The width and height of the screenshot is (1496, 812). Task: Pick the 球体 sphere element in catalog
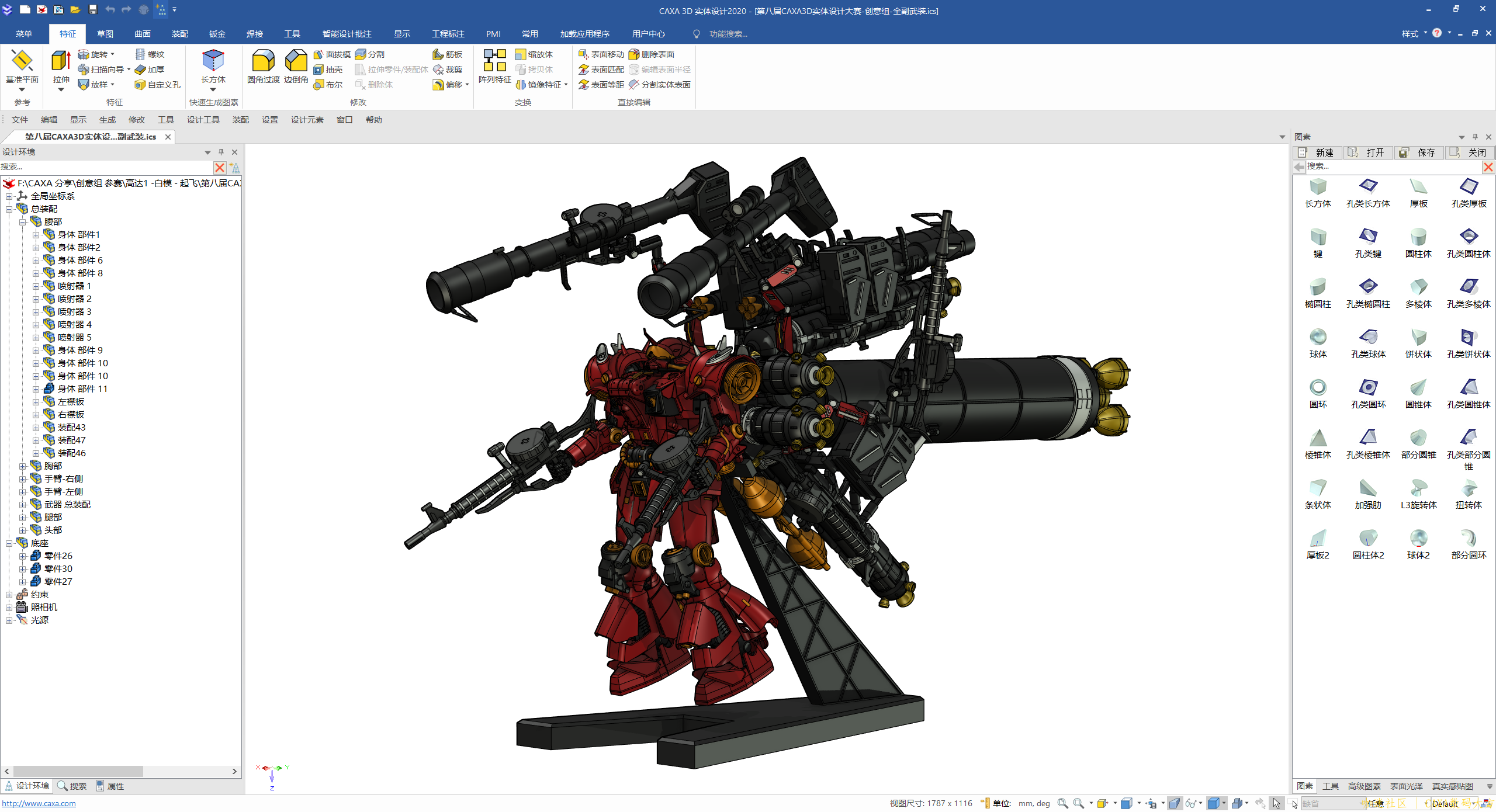[1318, 343]
